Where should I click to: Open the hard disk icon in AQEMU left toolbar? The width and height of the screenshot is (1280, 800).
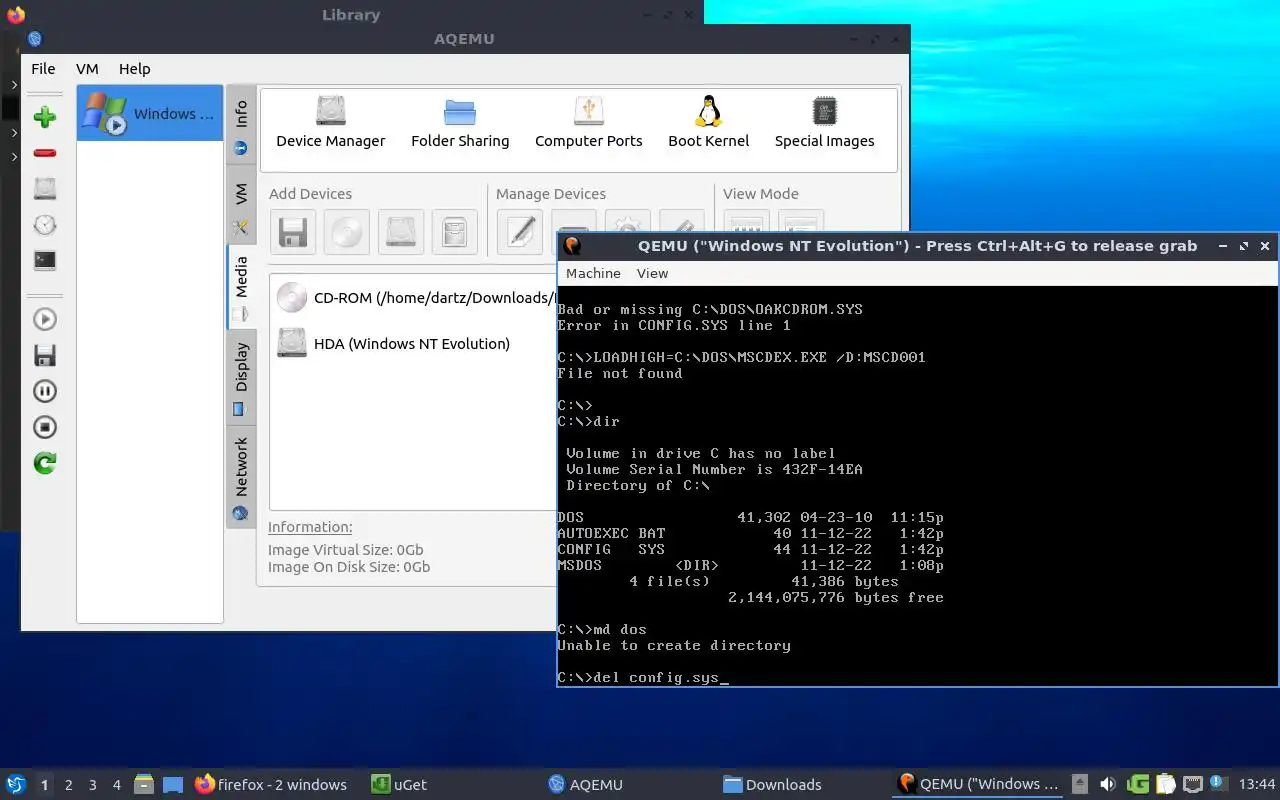pos(45,188)
